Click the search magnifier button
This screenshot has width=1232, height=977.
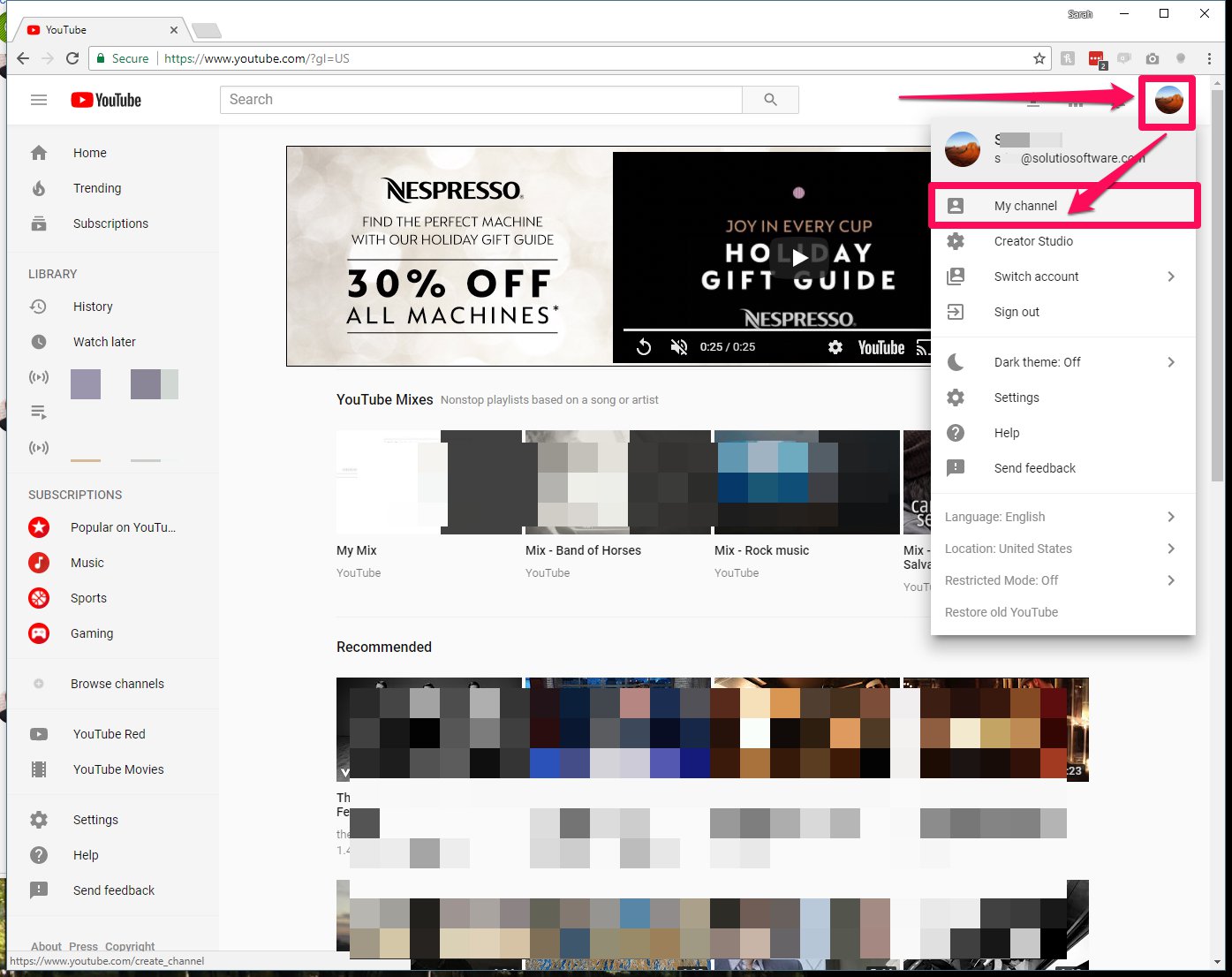[x=770, y=100]
